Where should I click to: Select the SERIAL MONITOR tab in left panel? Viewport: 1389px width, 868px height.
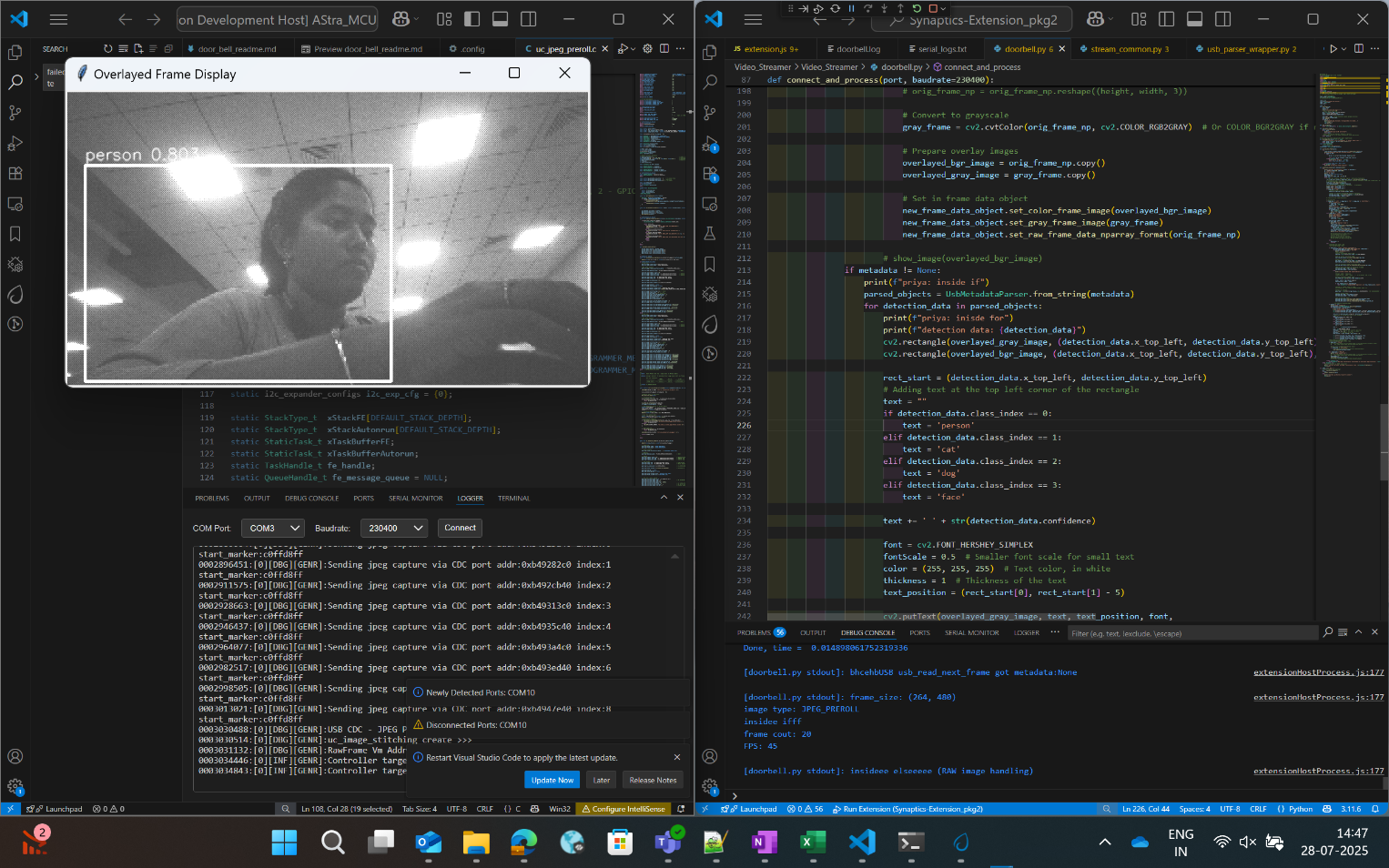[415, 499]
